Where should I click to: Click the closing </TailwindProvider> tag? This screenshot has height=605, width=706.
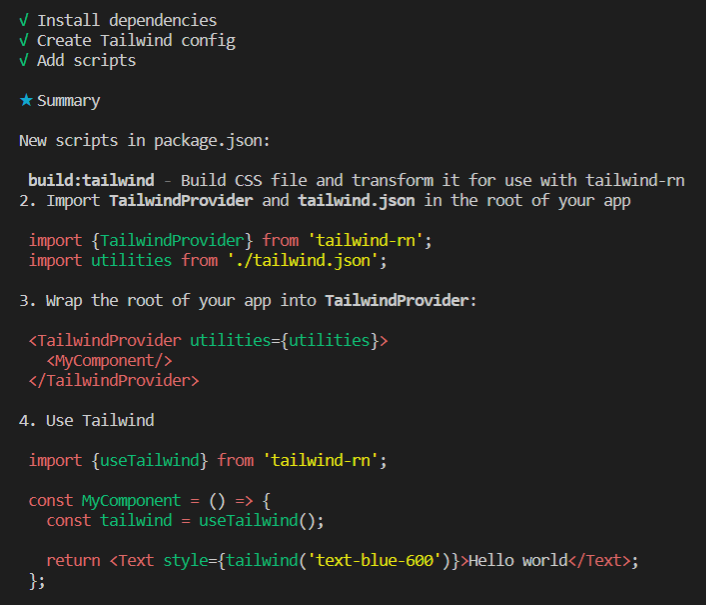(114, 381)
